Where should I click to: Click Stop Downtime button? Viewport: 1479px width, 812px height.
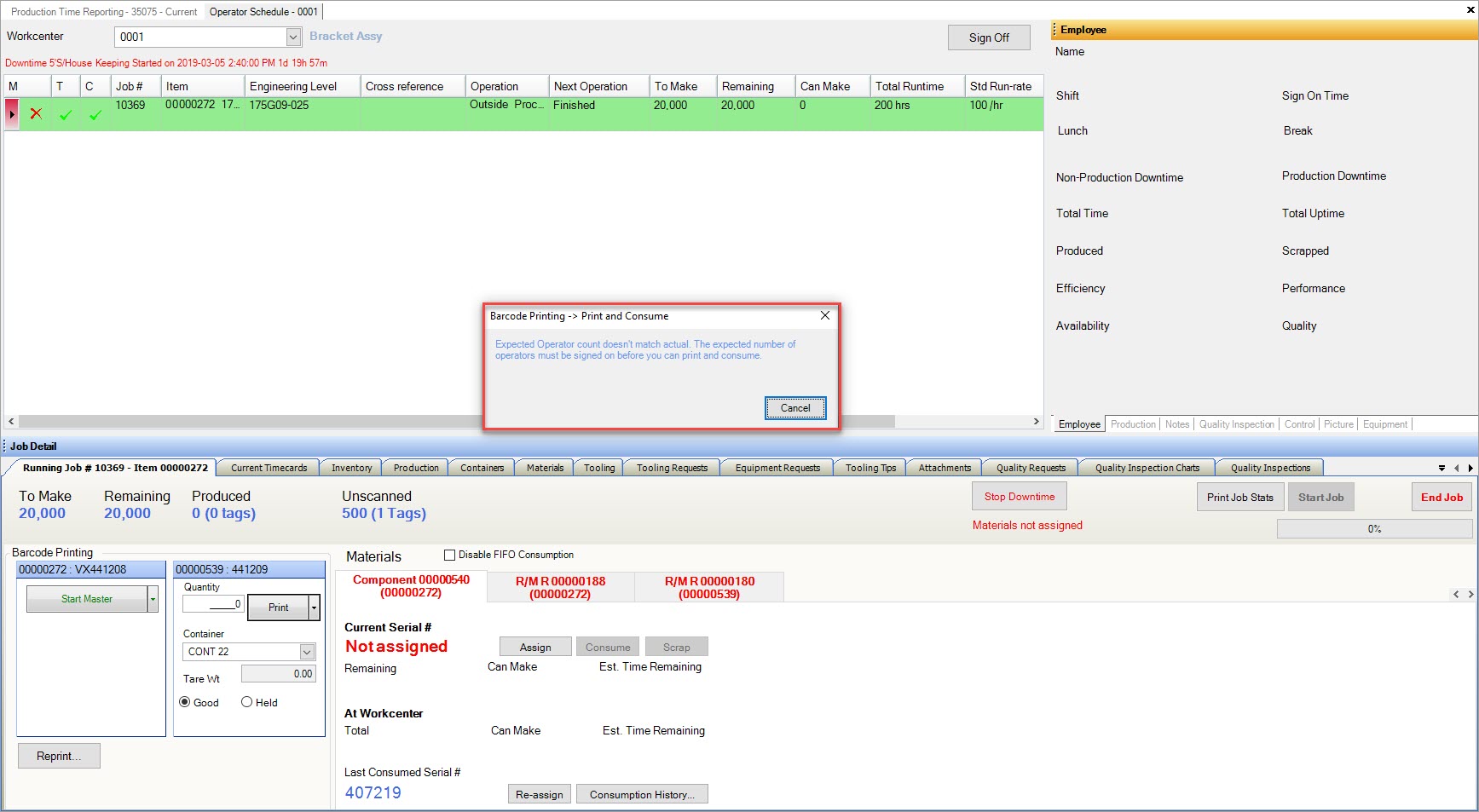[1020, 497]
